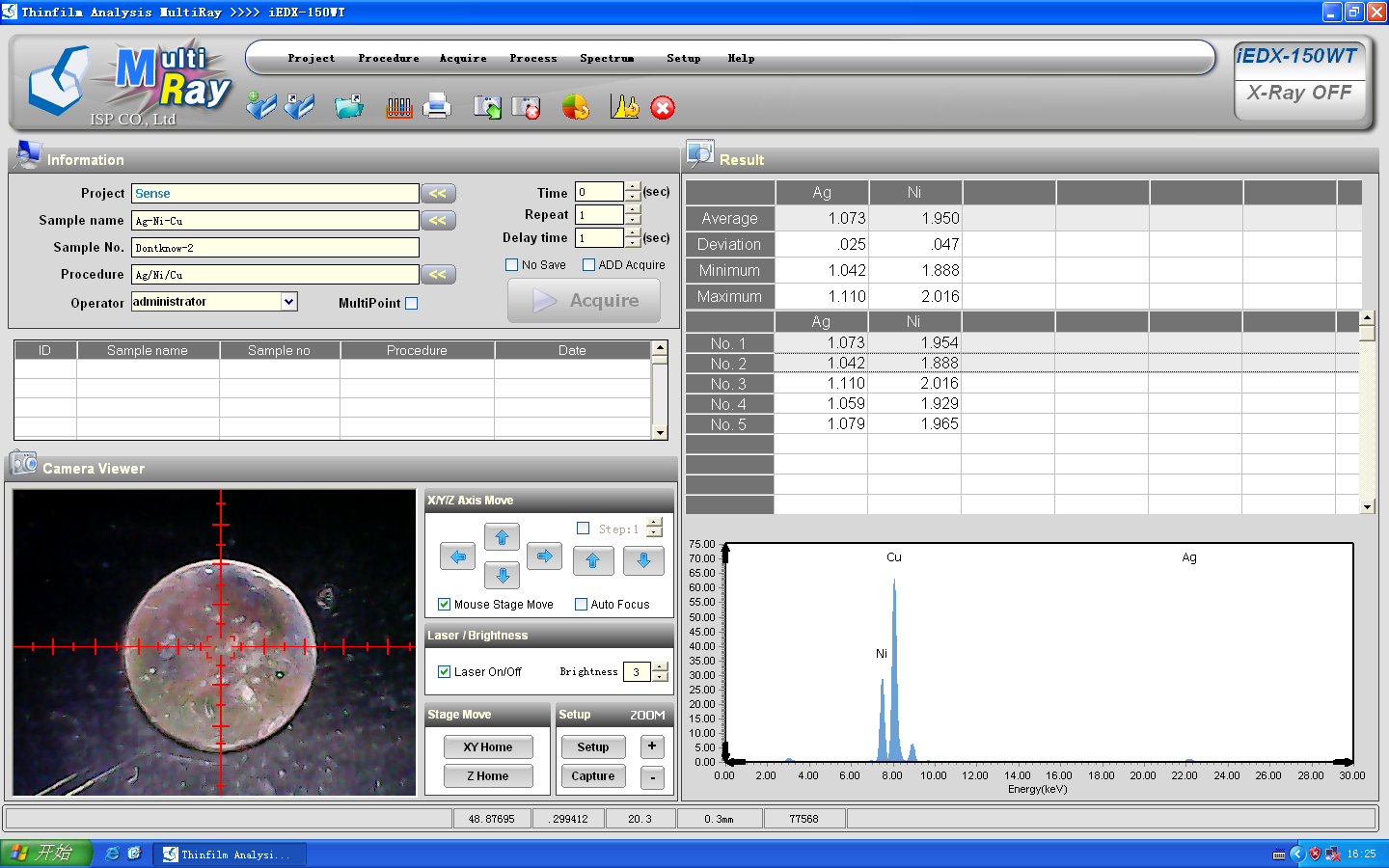Viewport: 1389px width, 868px height.
Task: Disable the Laser On/Off checkbox
Action: pos(445,672)
